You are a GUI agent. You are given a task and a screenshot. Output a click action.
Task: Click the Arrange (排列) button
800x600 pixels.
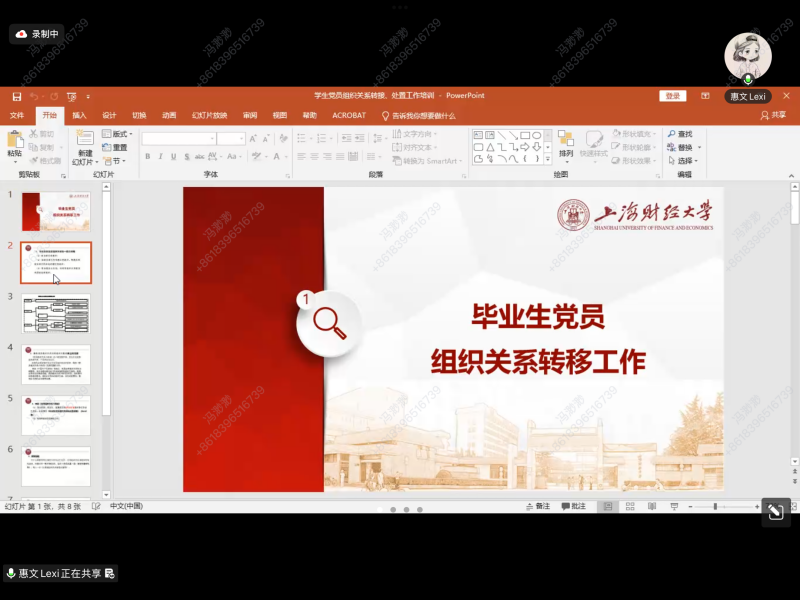tap(566, 144)
